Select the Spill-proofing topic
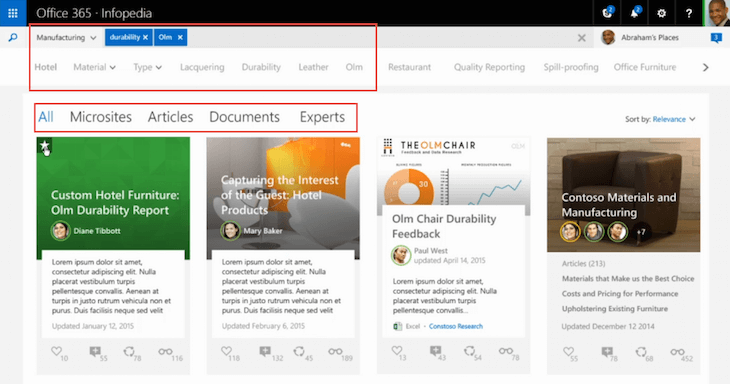Viewport: 730px width, 384px height. 571,67
